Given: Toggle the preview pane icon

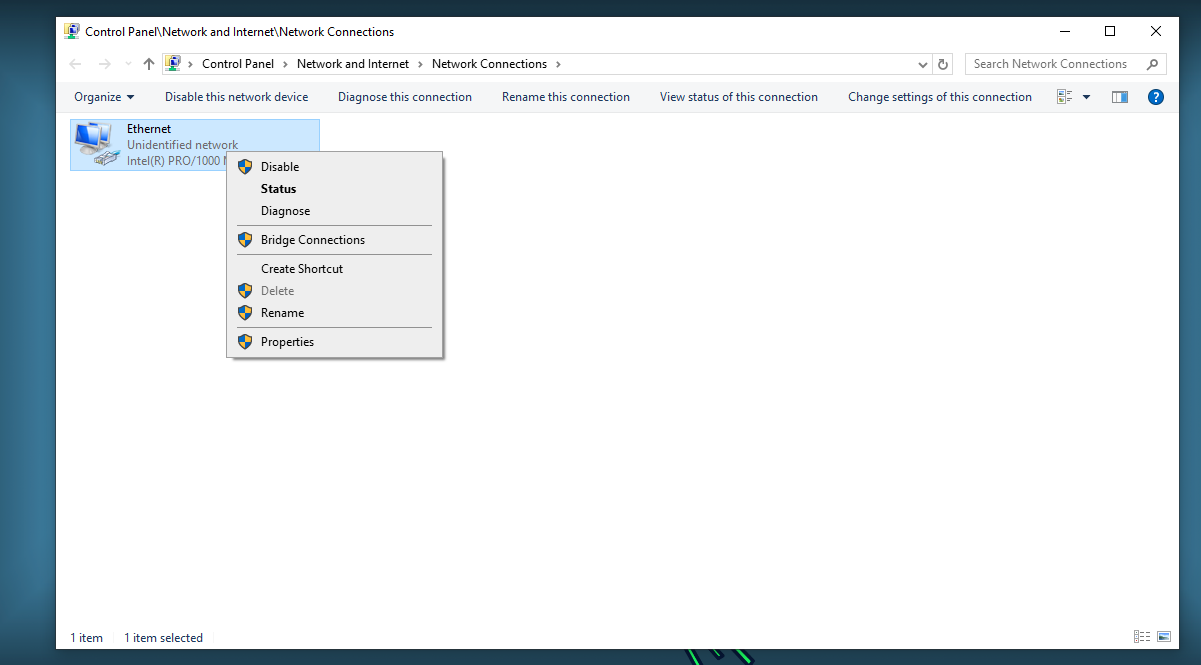Looking at the screenshot, I should (1120, 97).
